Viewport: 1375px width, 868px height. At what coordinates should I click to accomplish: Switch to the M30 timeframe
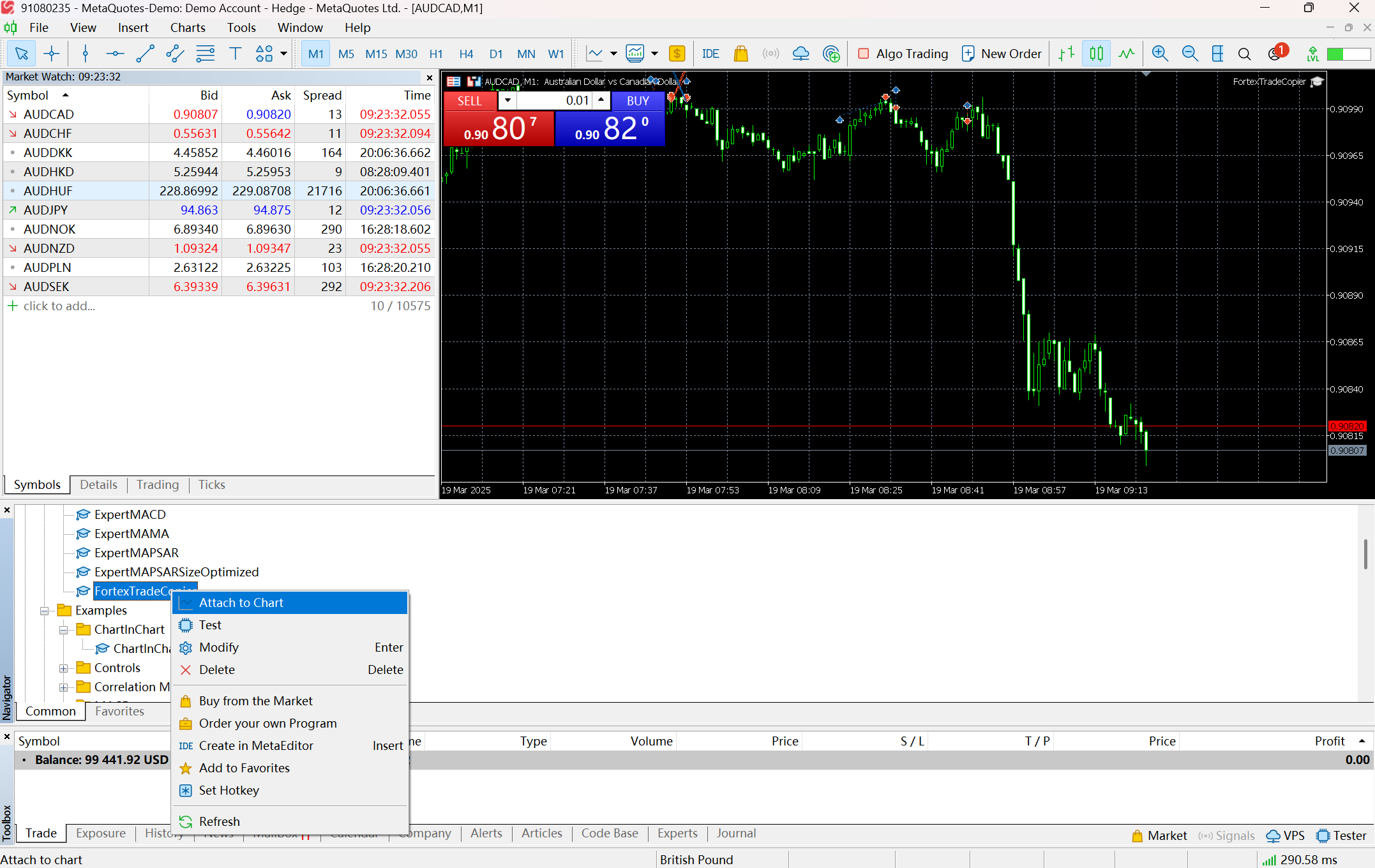[406, 54]
